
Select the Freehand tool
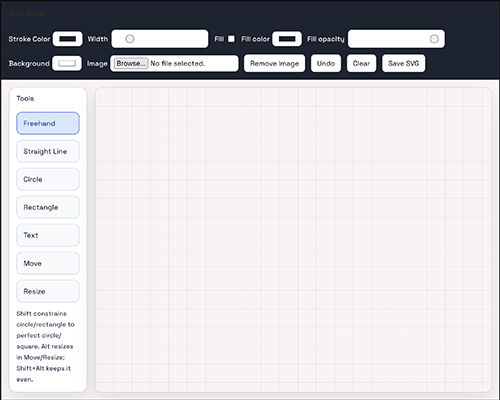click(48, 123)
